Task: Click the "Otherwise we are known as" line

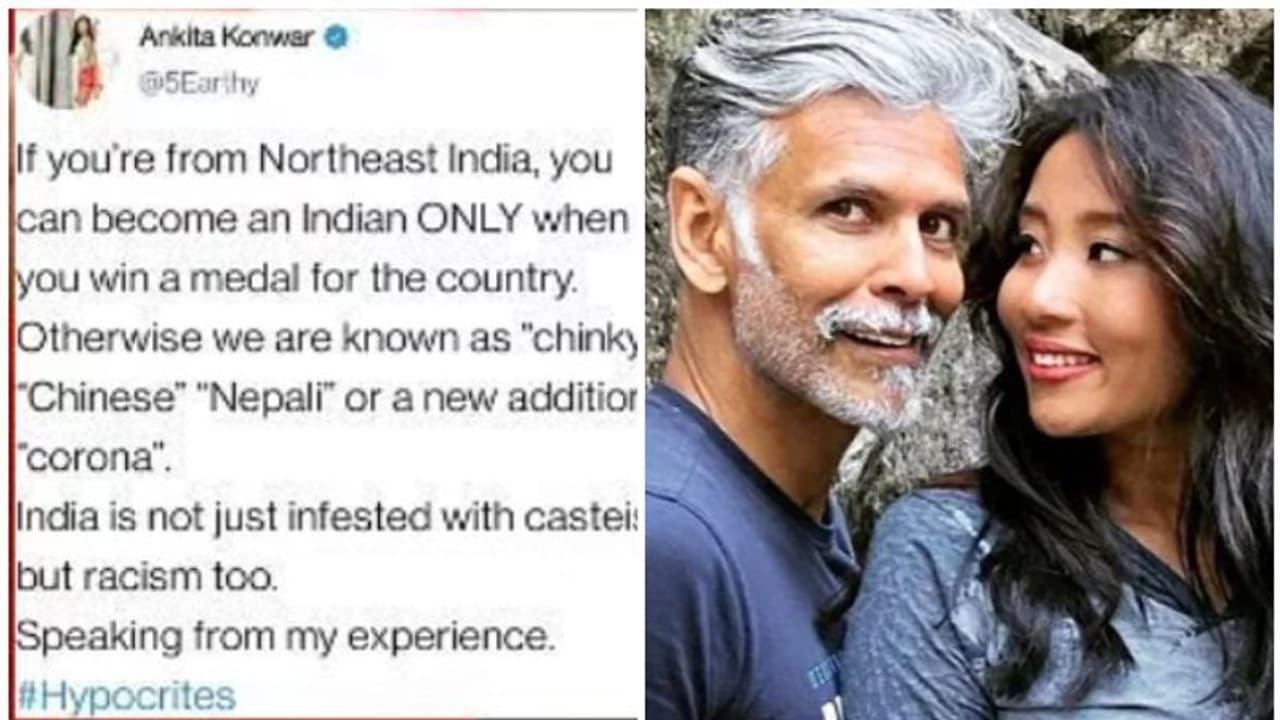Action: point(326,339)
